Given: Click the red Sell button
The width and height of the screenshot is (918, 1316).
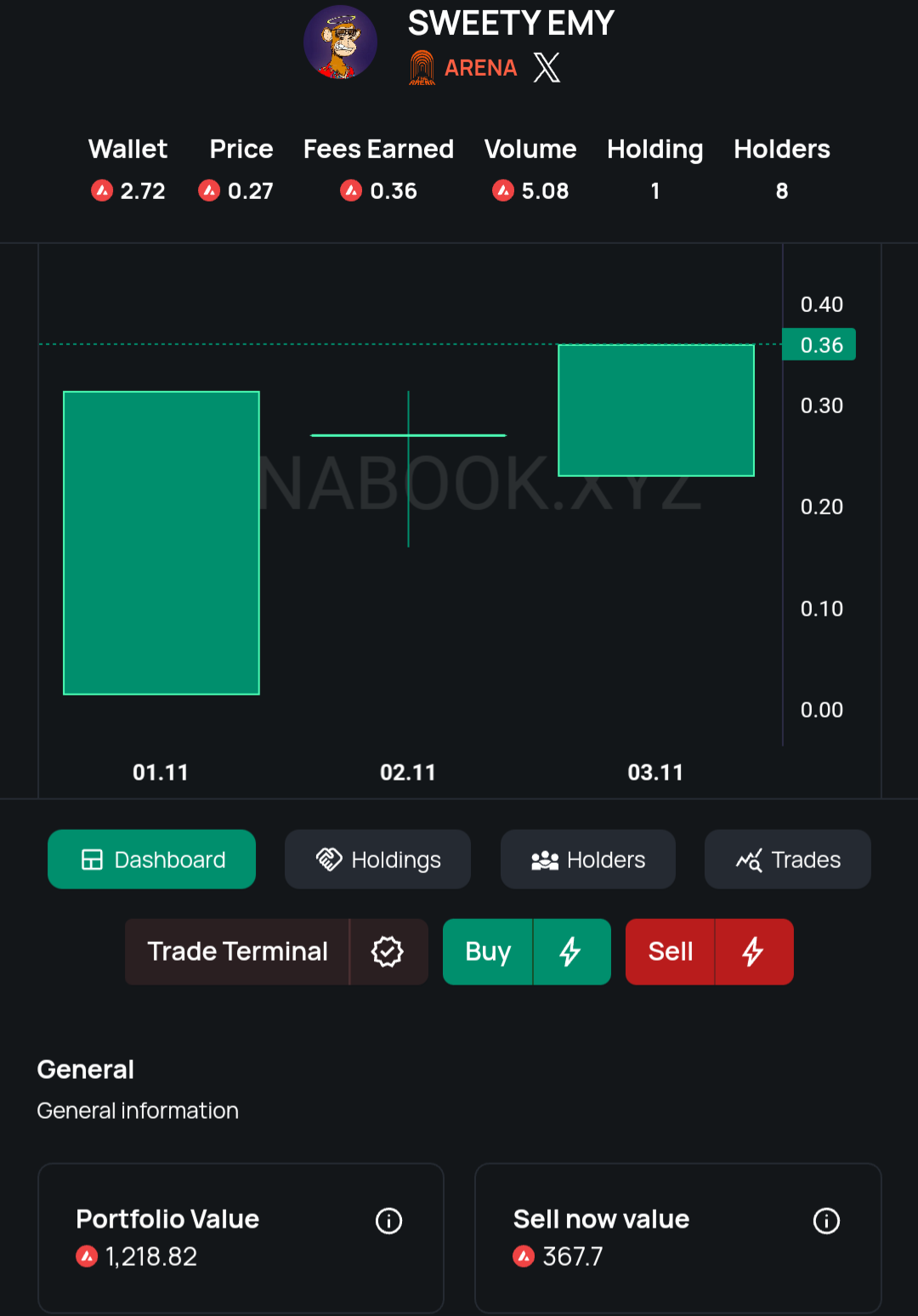Looking at the screenshot, I should point(671,951).
